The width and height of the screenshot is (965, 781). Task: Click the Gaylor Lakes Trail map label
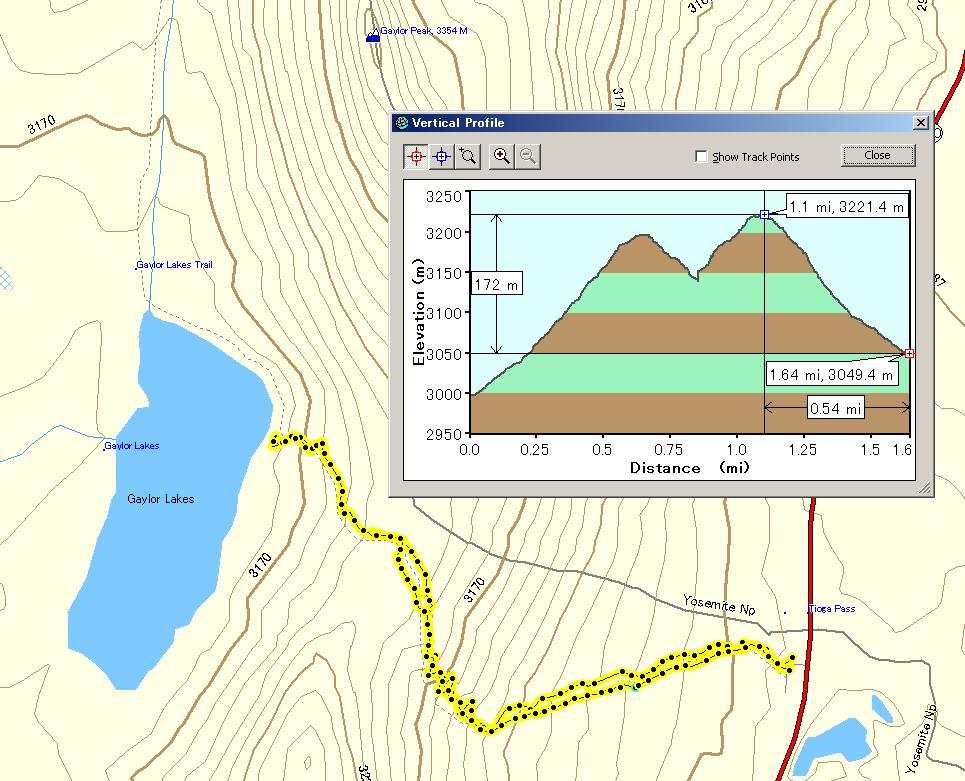click(x=174, y=265)
